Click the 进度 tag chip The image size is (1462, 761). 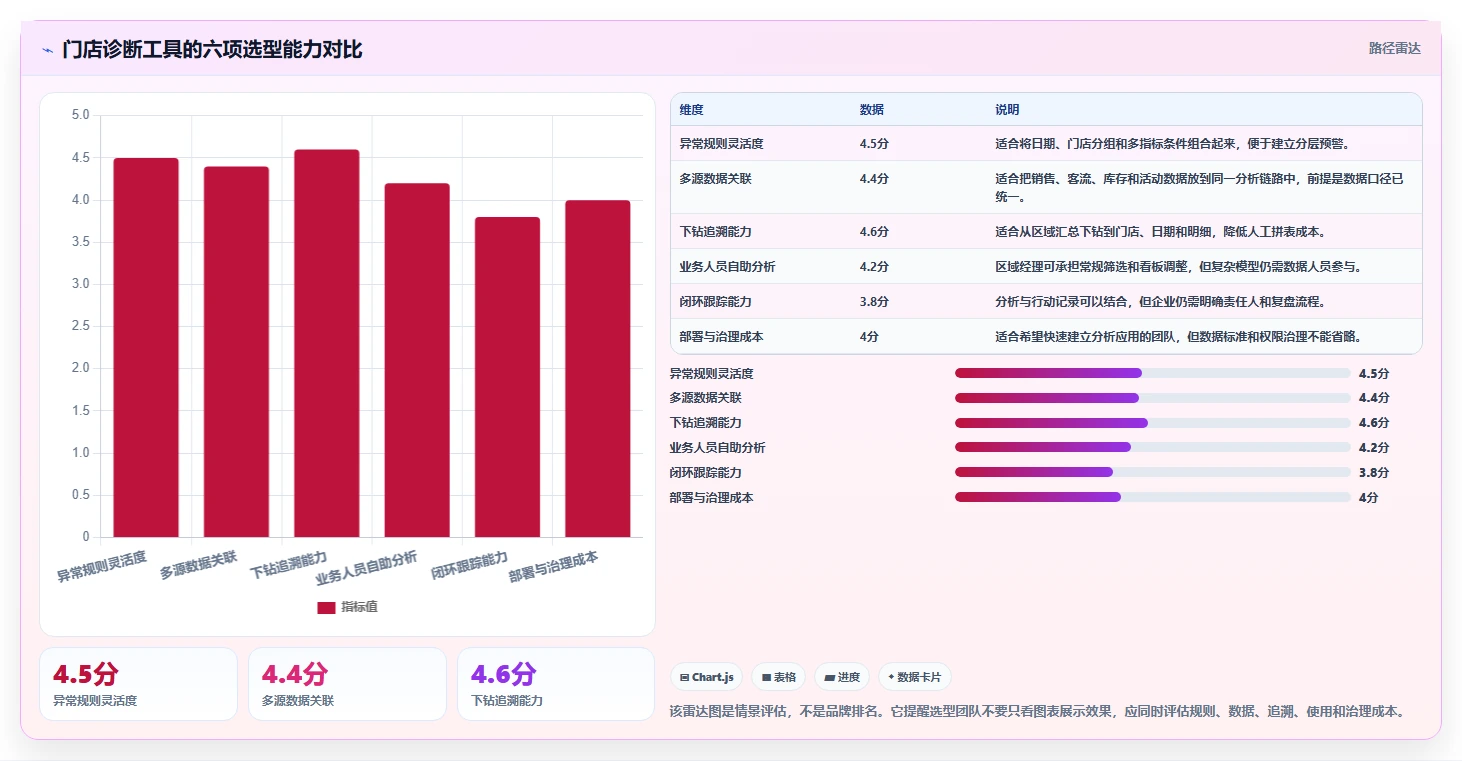842,677
